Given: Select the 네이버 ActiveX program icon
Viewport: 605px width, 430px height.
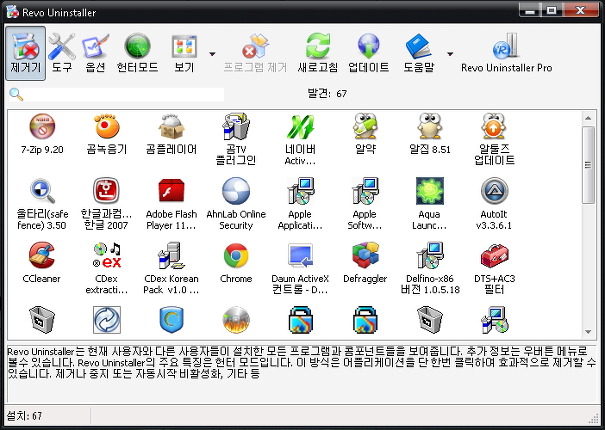Looking at the screenshot, I should click(x=300, y=126).
